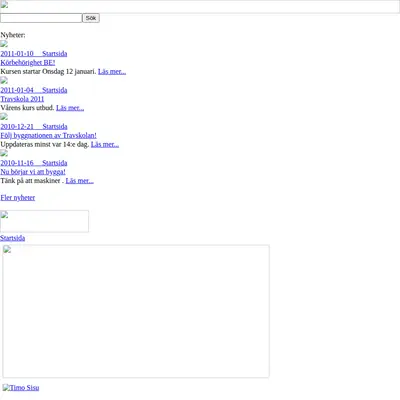
Task: Open the Körbehörighet BE! news link
Action: click(28, 63)
